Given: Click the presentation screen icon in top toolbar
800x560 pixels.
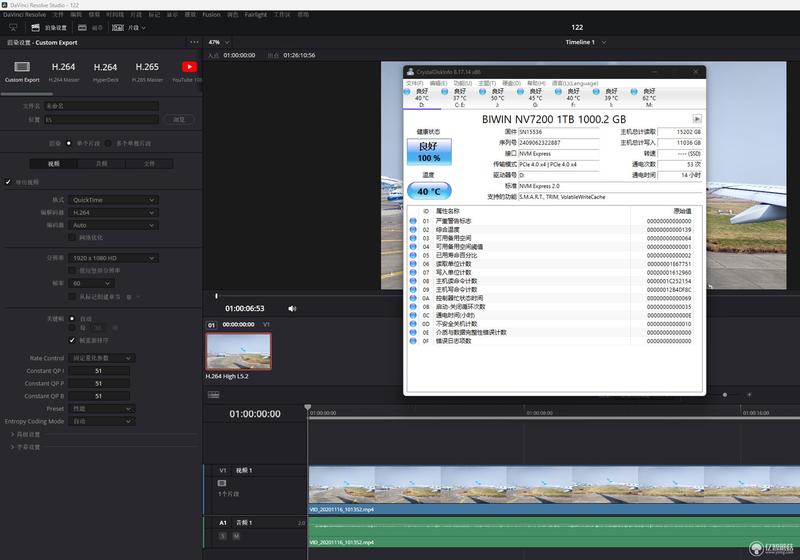Looking at the screenshot, I should 13,28.
